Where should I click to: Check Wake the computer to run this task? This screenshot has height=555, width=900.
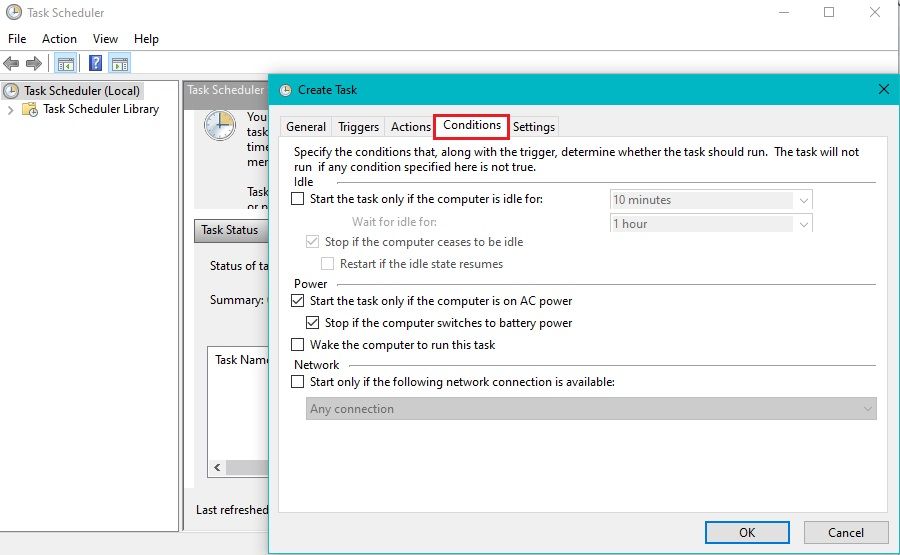coord(297,345)
